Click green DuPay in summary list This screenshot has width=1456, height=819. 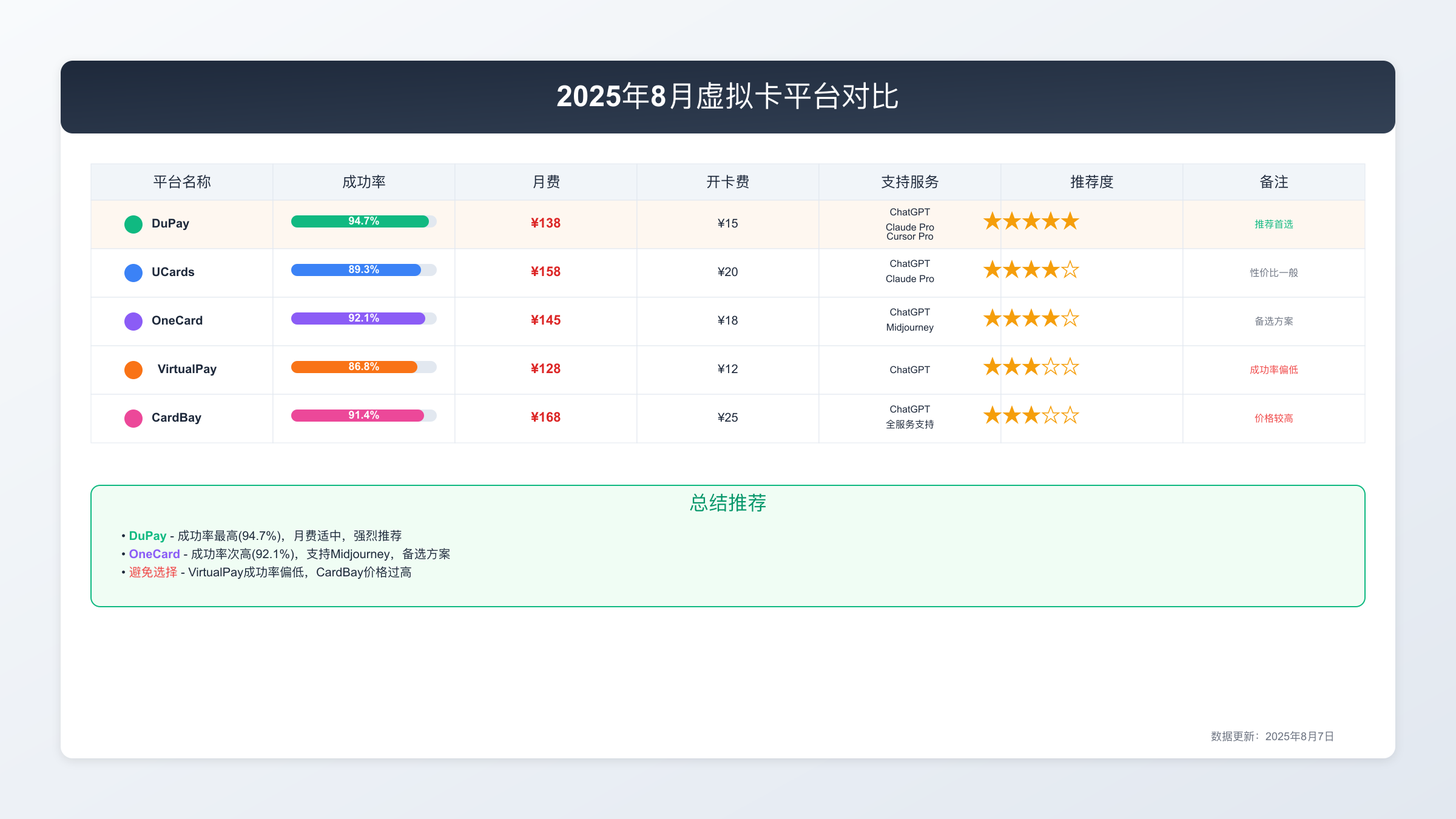(x=147, y=536)
